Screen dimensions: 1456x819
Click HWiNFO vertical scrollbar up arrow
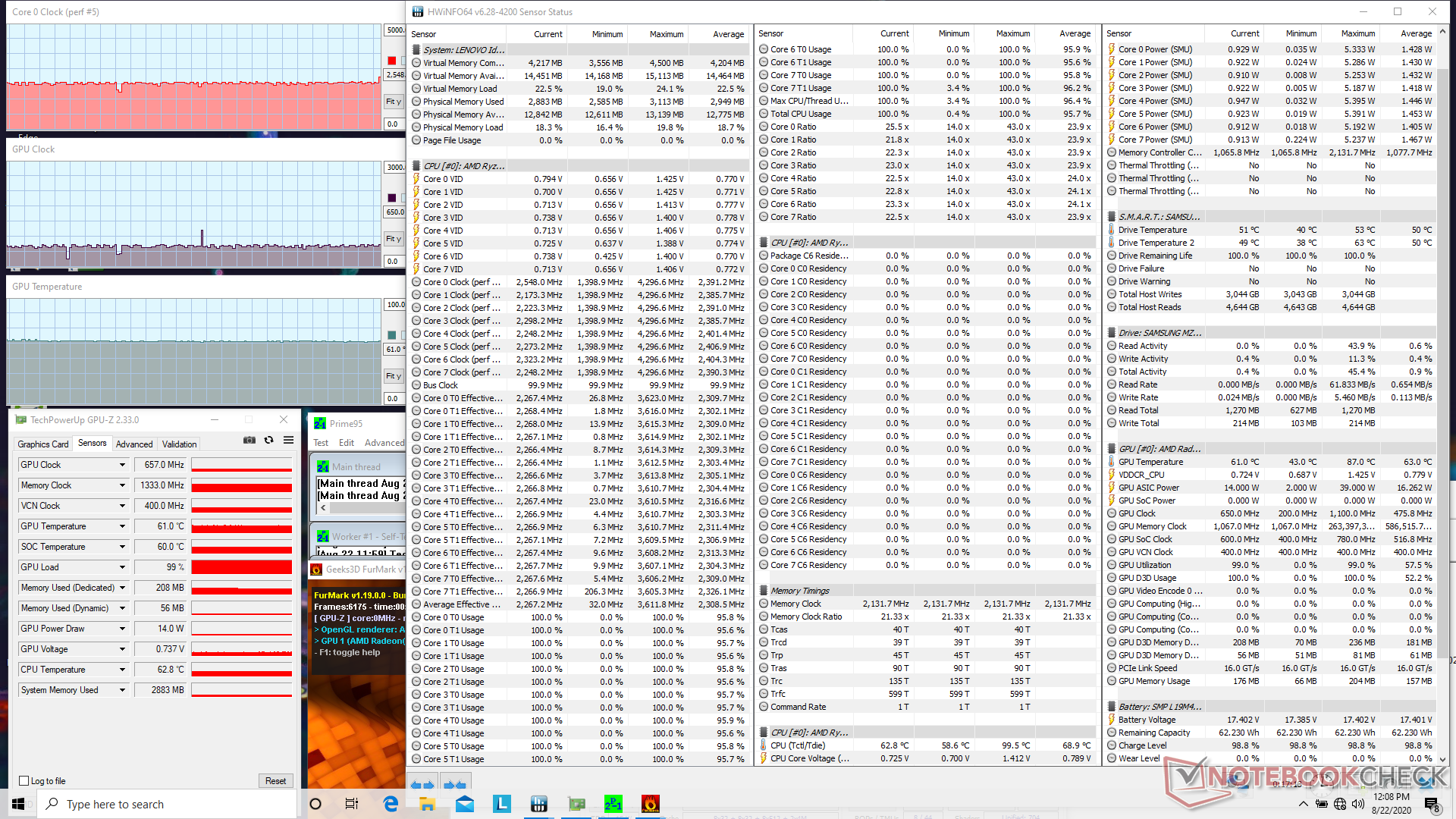point(1443,33)
